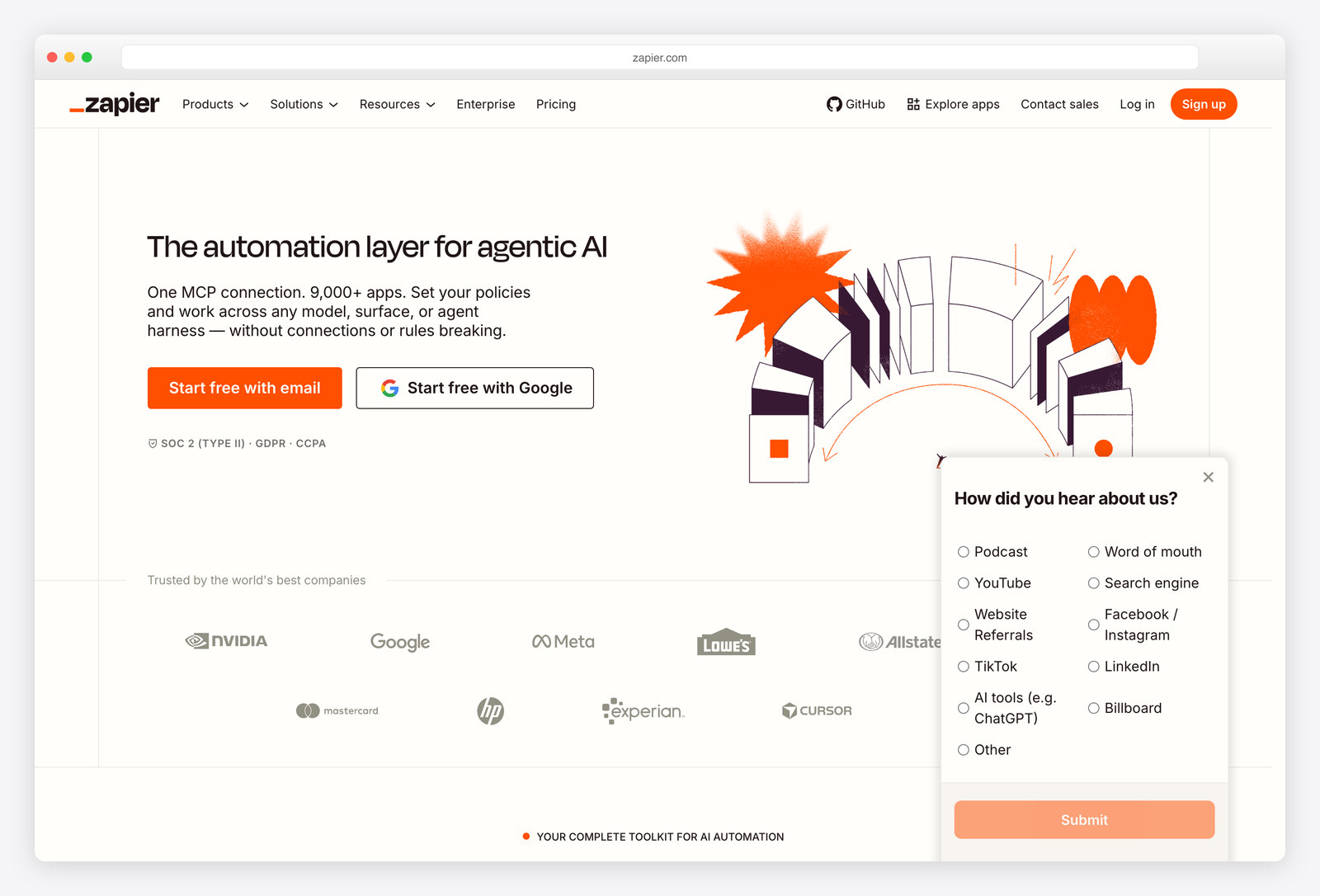This screenshot has height=896, width=1320.
Task: Click the Experian logo
Action: (643, 710)
